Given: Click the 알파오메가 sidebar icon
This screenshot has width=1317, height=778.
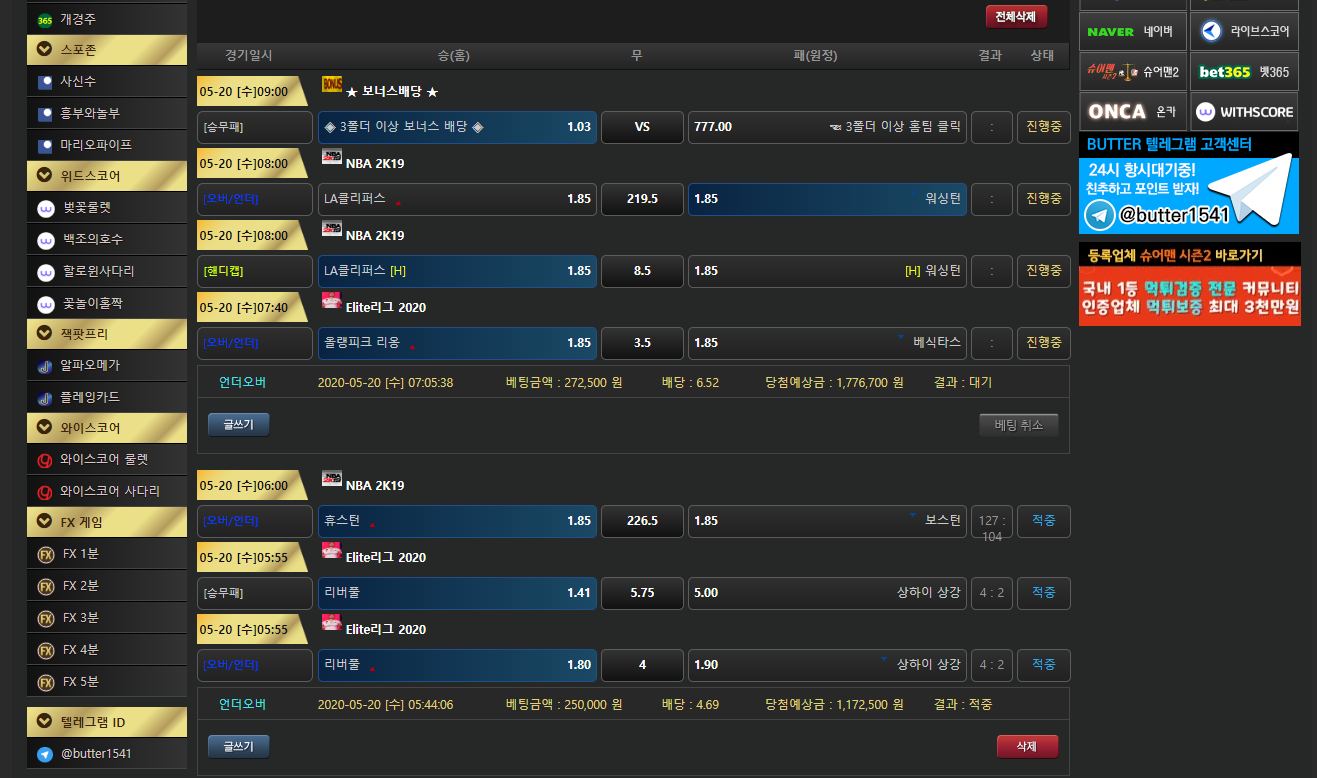Looking at the screenshot, I should (x=45, y=366).
